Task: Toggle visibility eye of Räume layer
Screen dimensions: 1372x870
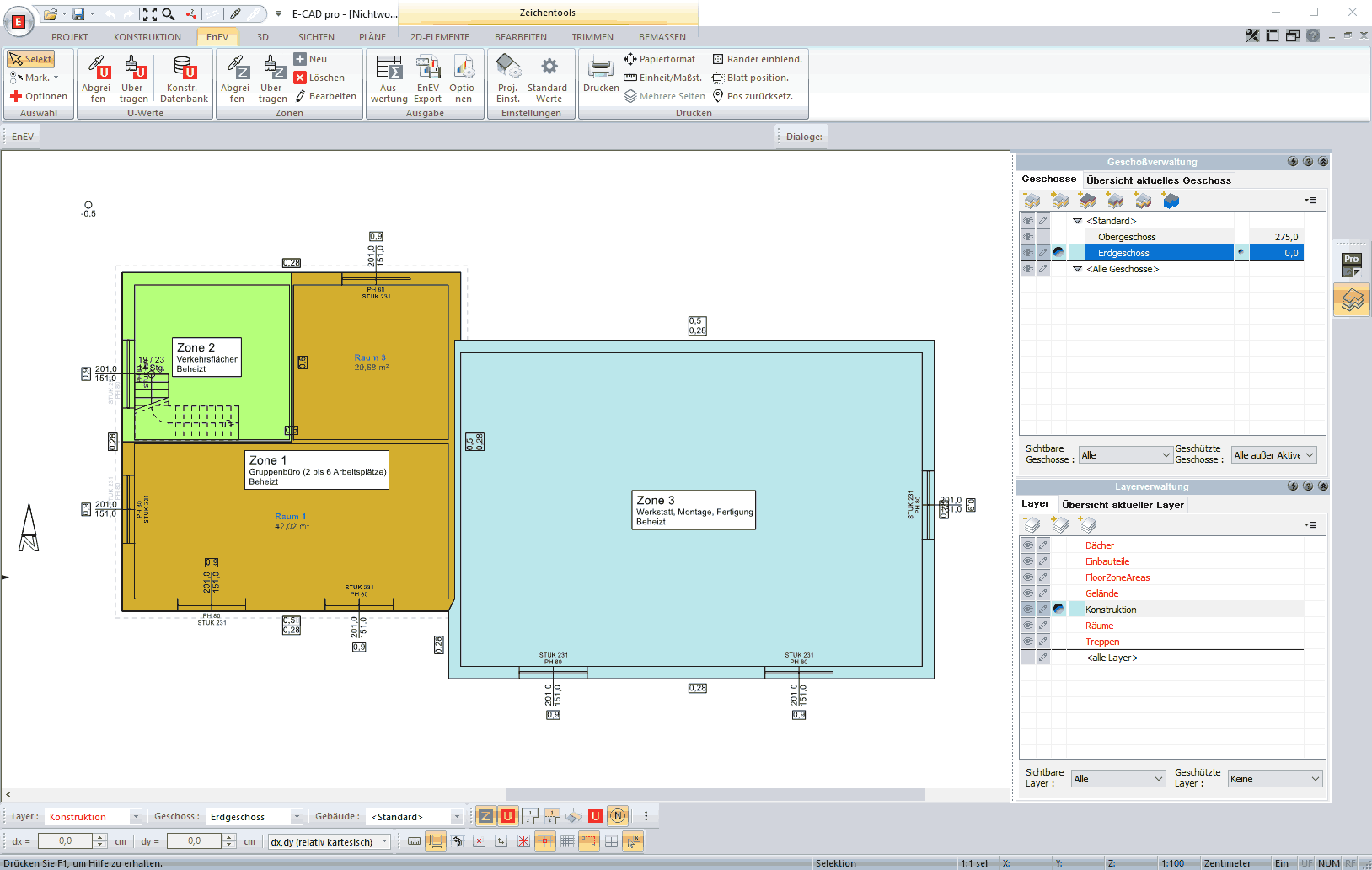Action: pyautogui.click(x=1027, y=626)
